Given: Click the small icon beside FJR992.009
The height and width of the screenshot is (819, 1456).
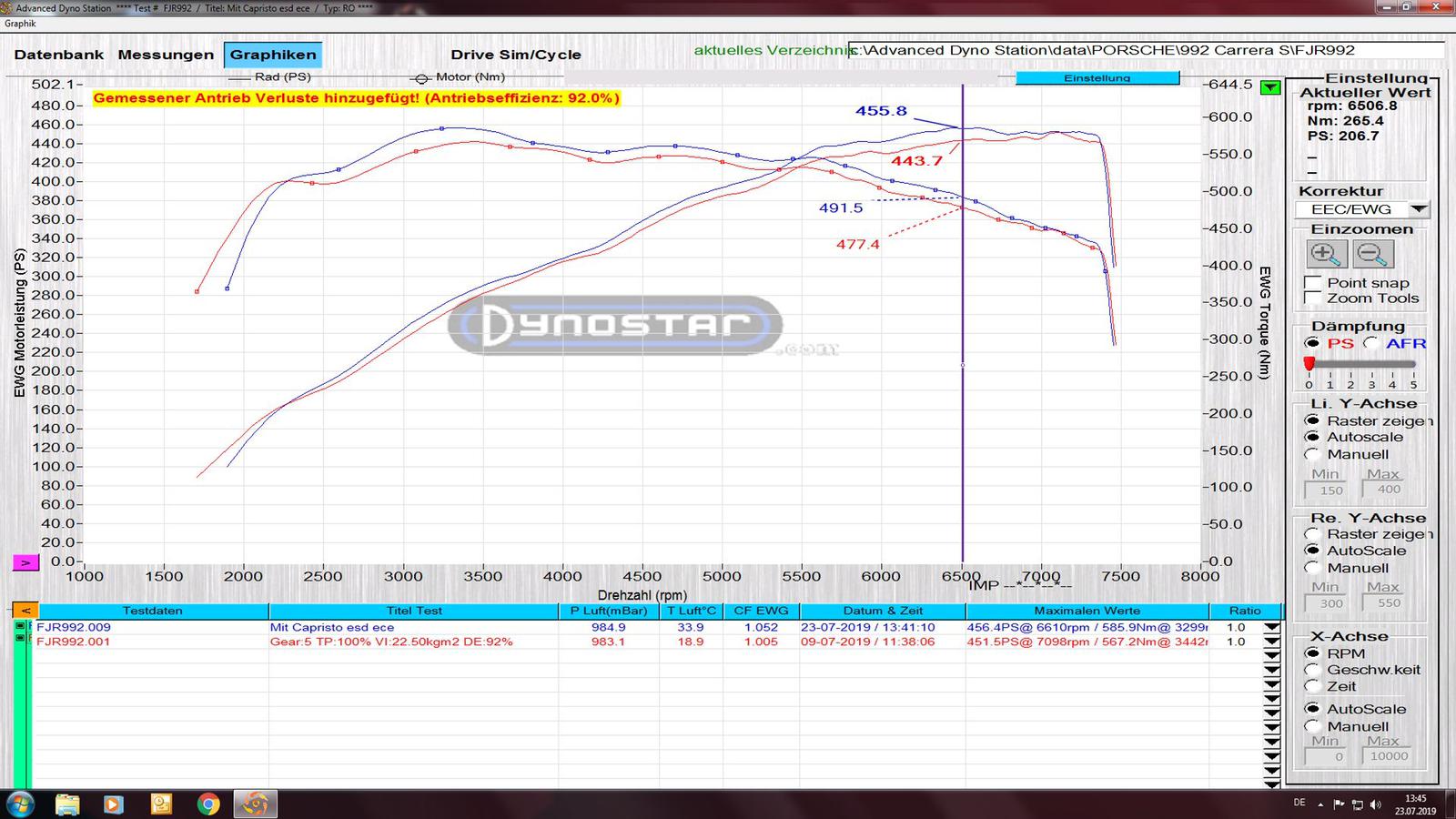Looking at the screenshot, I should pyautogui.click(x=20, y=627).
